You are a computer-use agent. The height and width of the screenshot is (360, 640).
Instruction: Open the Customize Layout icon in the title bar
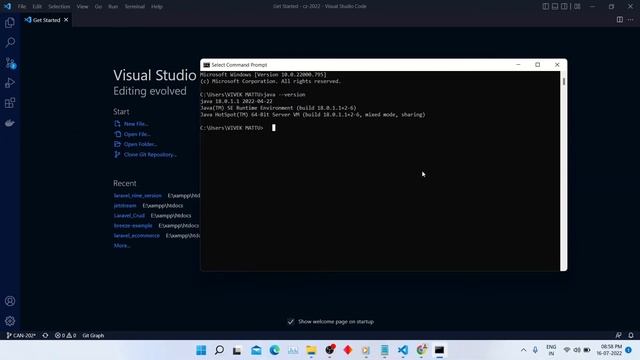pos(577,6)
